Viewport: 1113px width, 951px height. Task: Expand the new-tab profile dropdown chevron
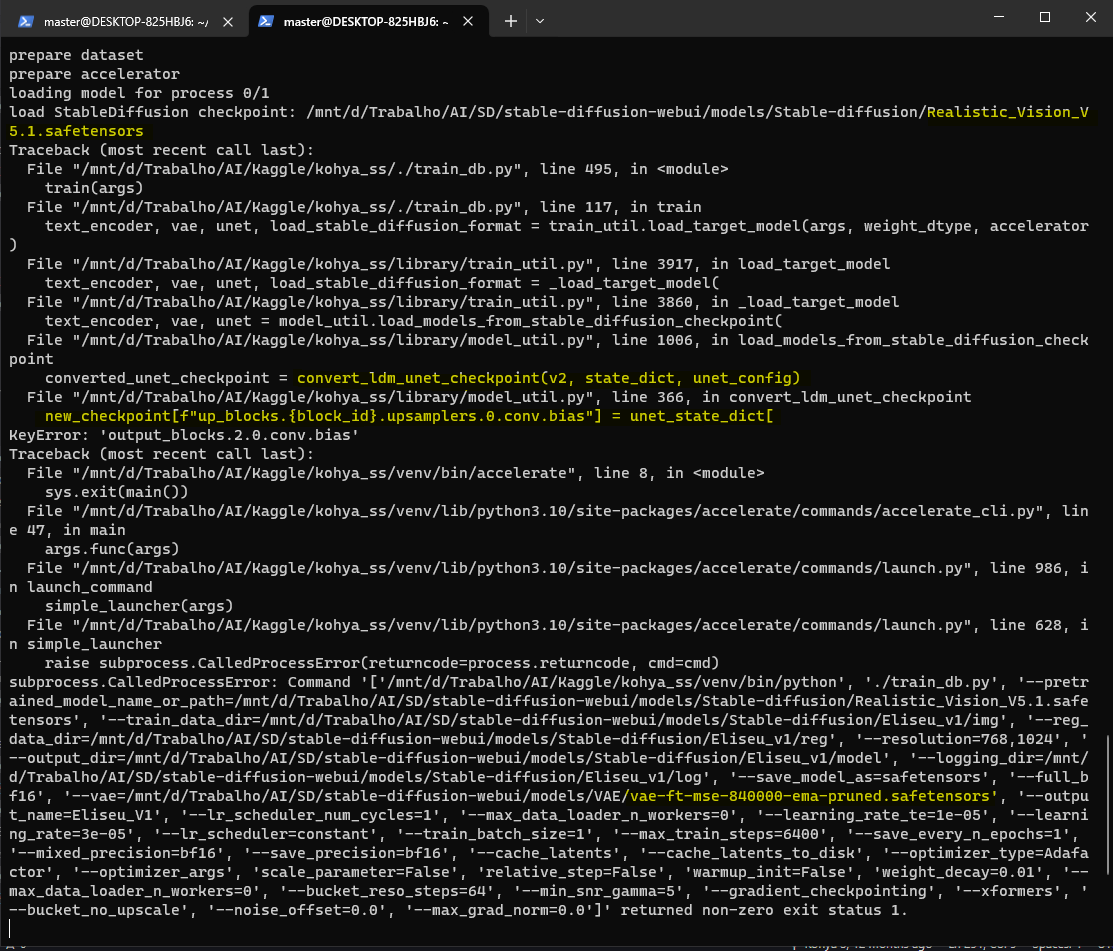540,21
